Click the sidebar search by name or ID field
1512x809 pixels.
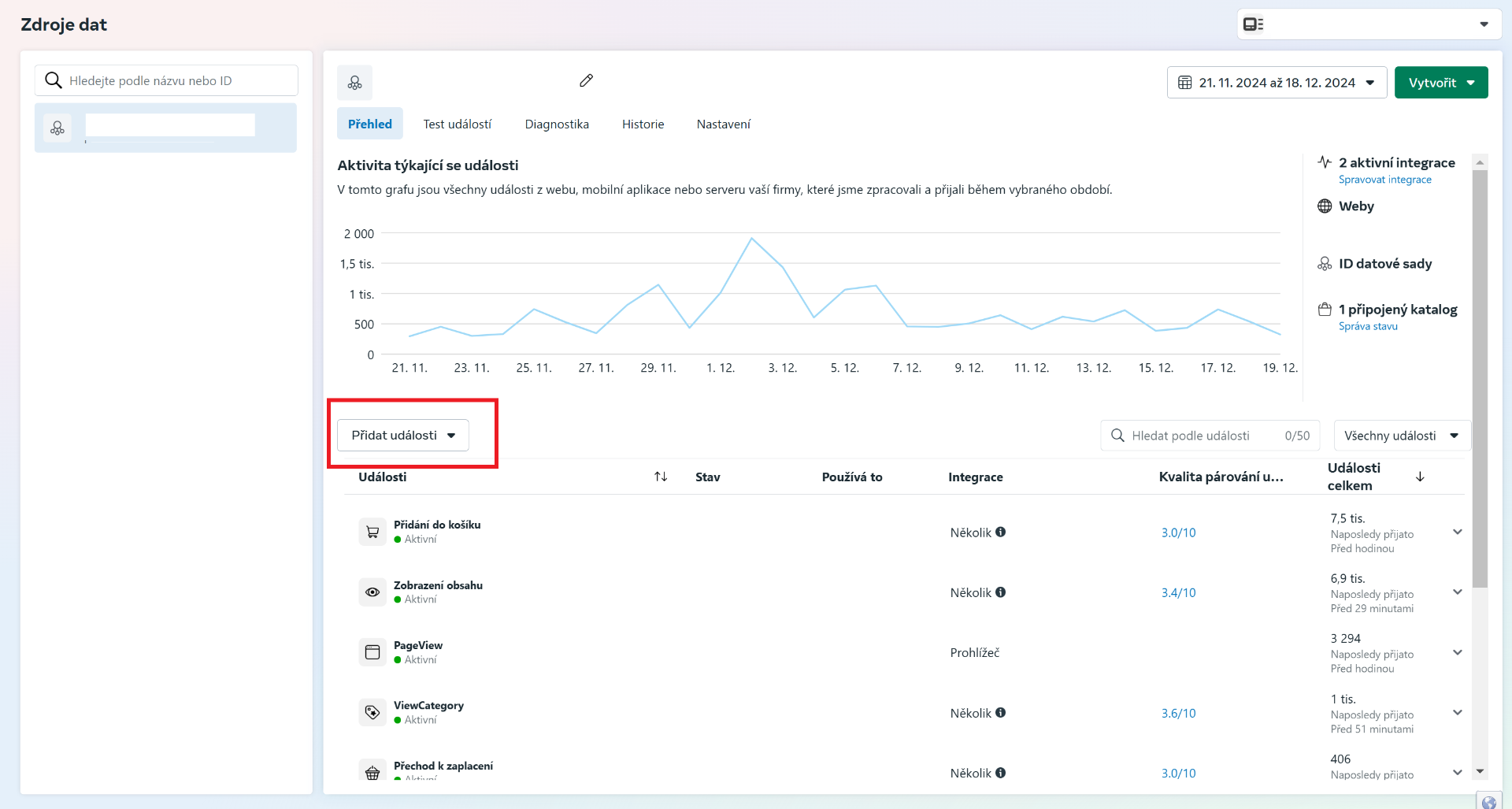point(166,80)
